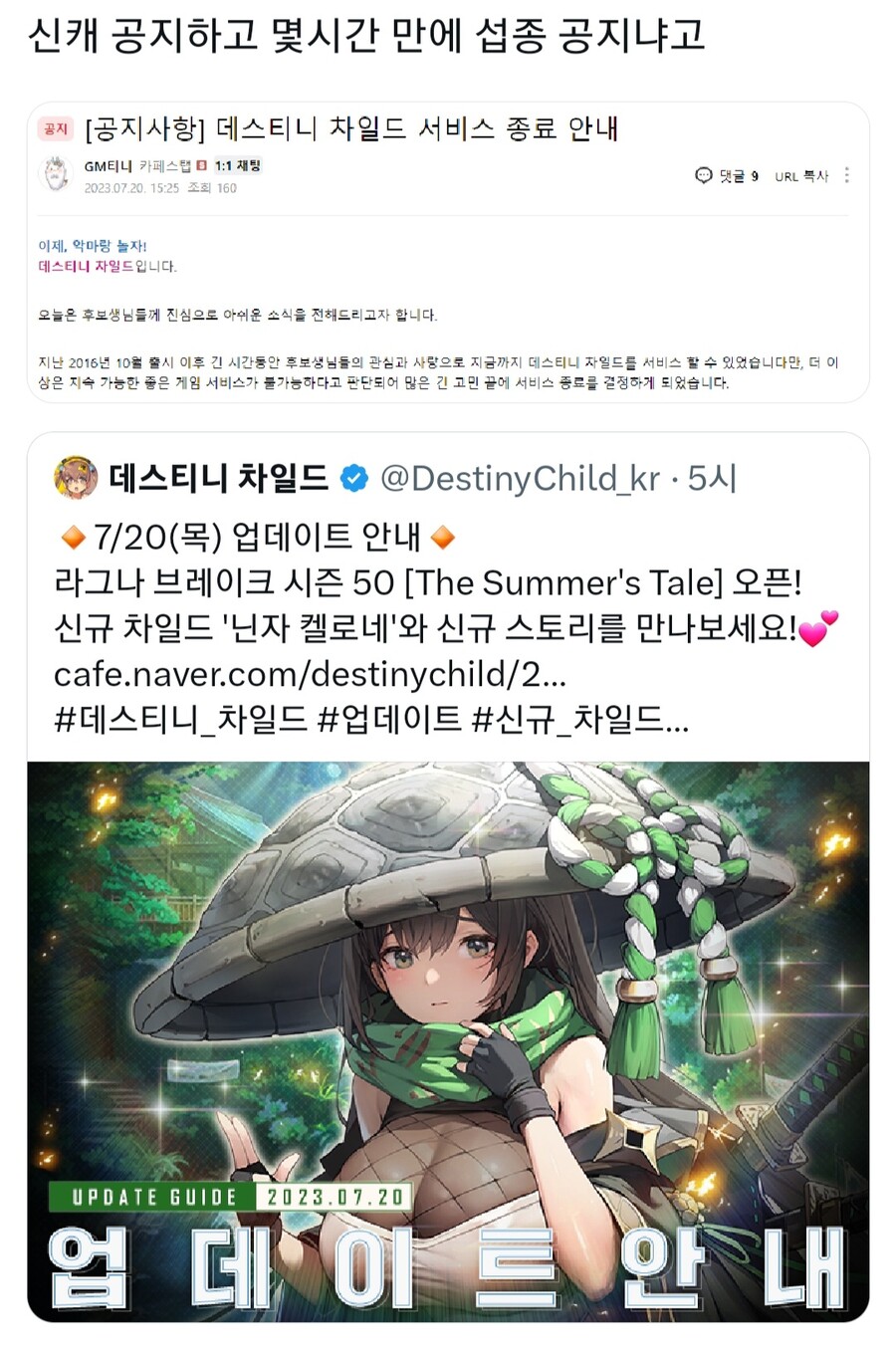896x1347 pixels.
Task: Click URL 복사 to copy link
Action: 801,176
